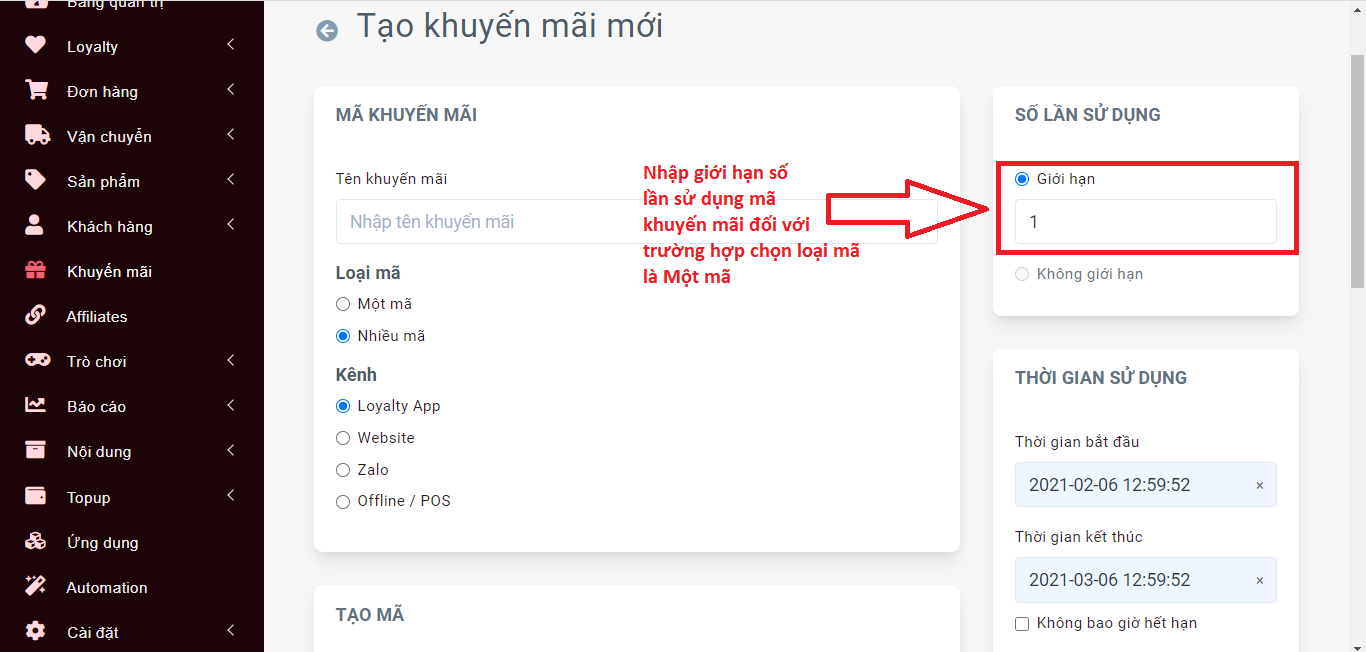The height and width of the screenshot is (652, 1366).
Task: Clear the Thời gian kết thúc date
Action: (1259, 580)
